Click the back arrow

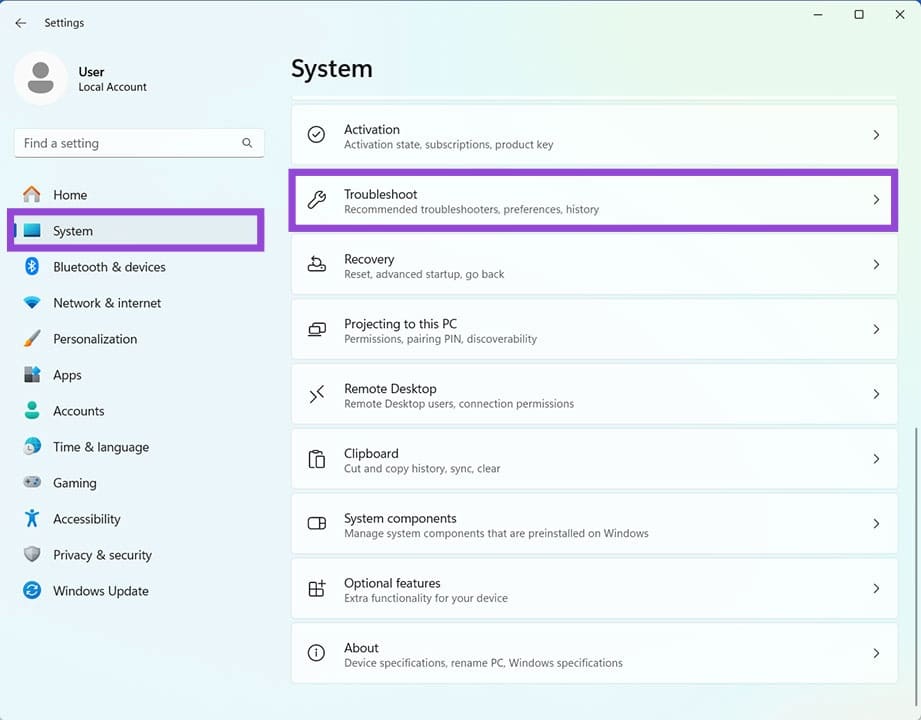coord(20,23)
